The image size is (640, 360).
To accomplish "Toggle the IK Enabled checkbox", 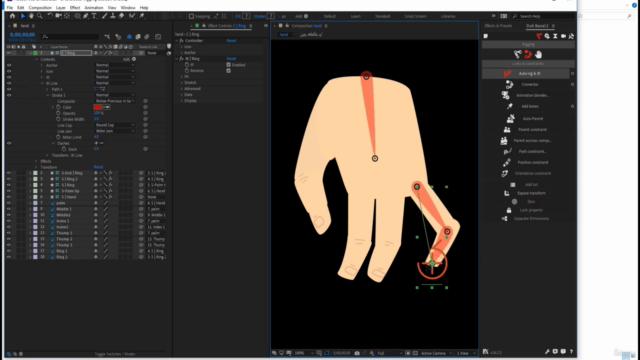I will [x=229, y=65].
